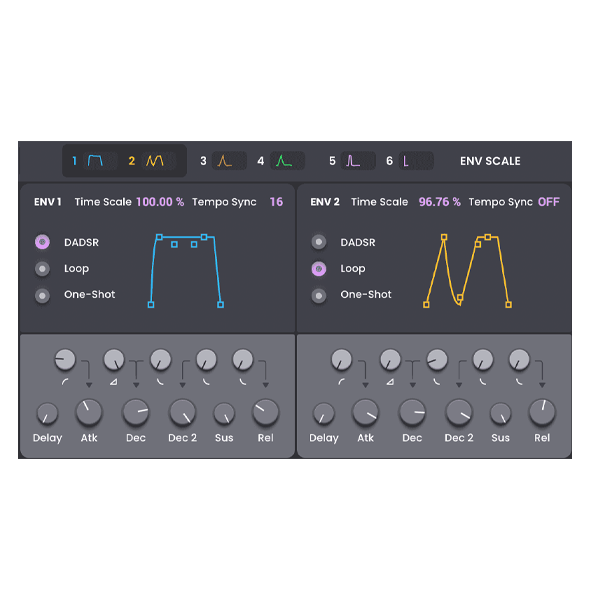Click ENV 2 graph start point at bottom left

pos(426,305)
